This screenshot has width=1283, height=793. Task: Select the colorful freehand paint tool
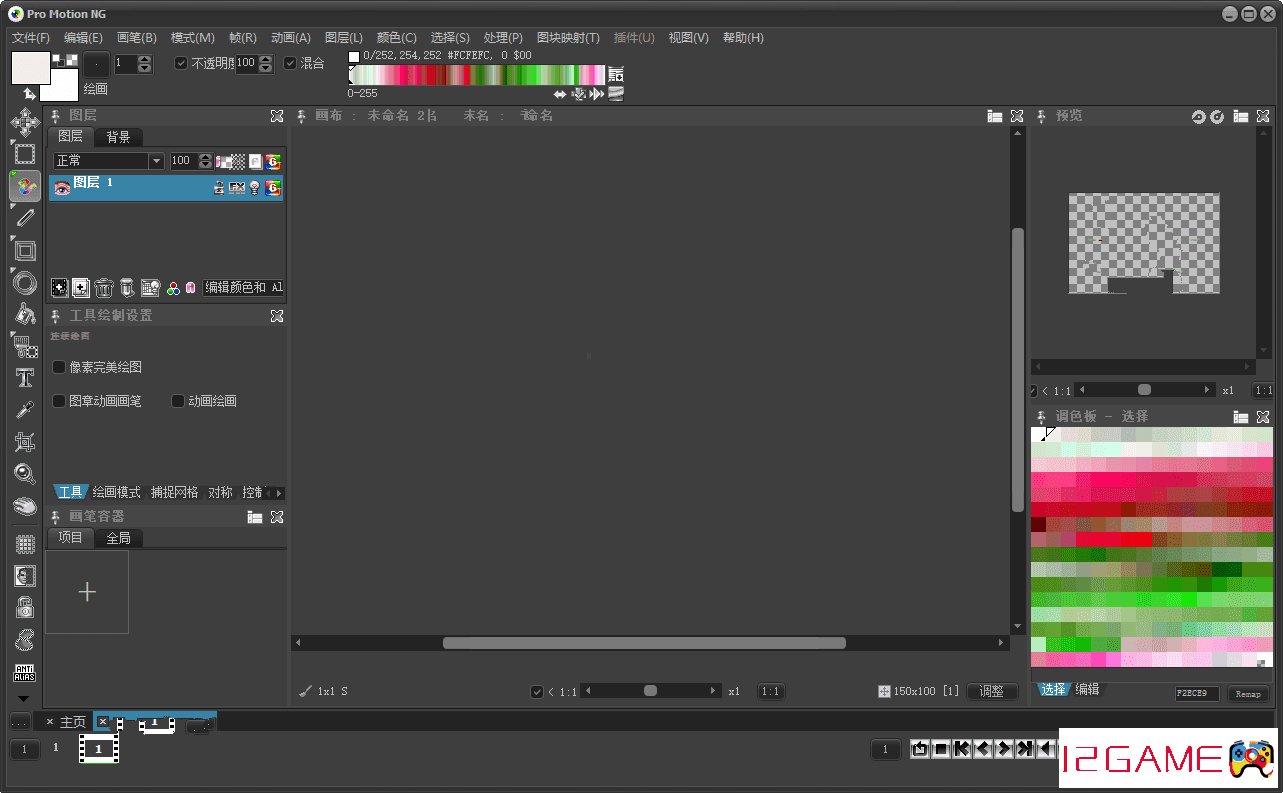pos(25,187)
